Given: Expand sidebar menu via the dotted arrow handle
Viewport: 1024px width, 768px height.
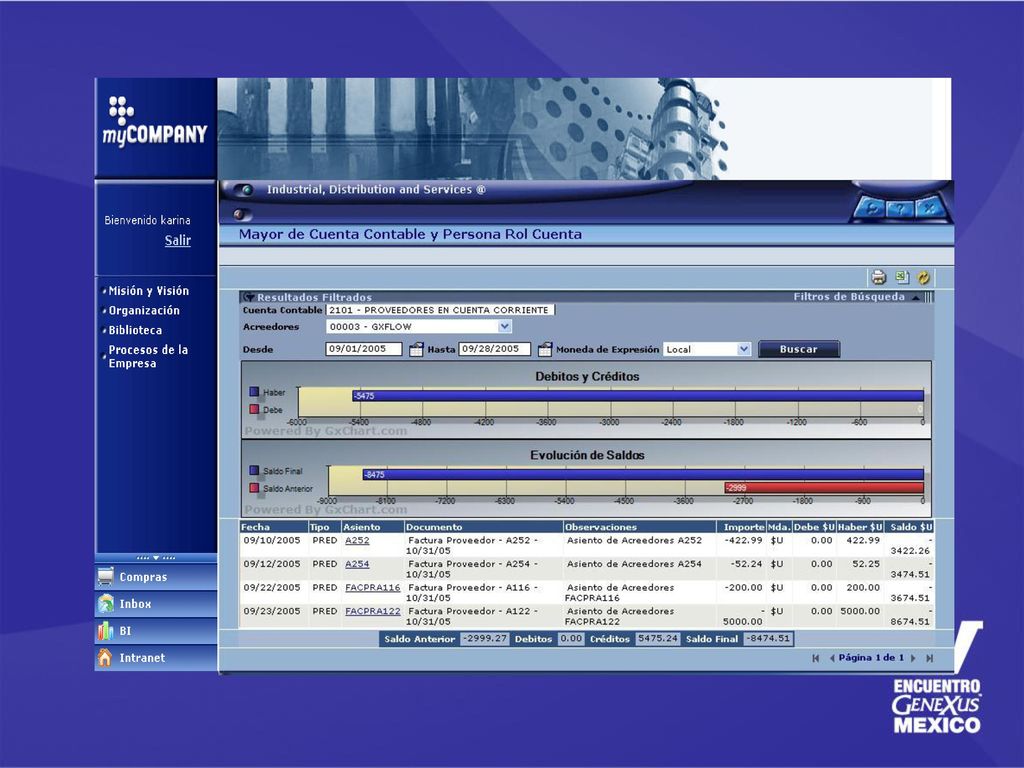Looking at the screenshot, I should coord(155,558).
